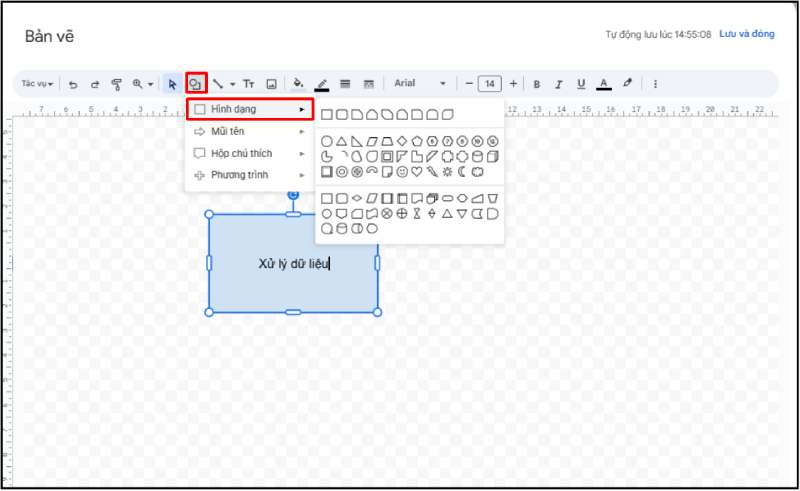Open the zoom level dropdown
800x491 pixels.
click(x=143, y=84)
